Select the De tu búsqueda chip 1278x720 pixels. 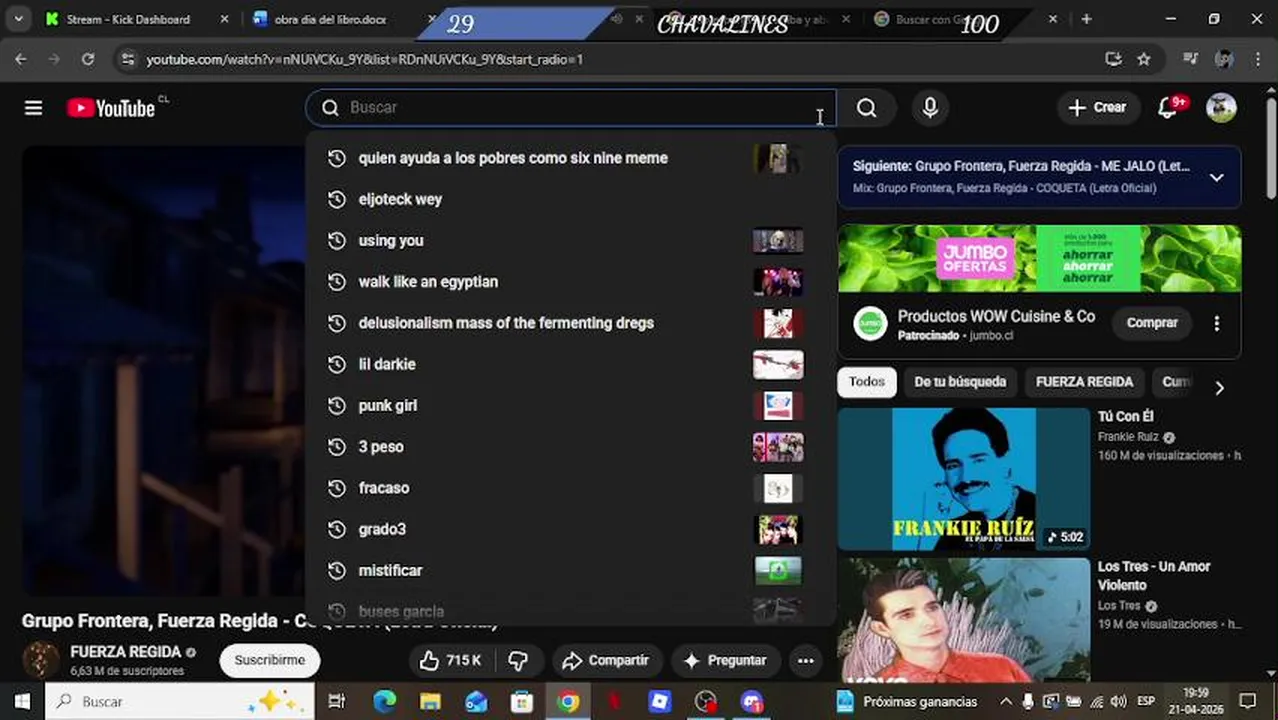pos(960,382)
